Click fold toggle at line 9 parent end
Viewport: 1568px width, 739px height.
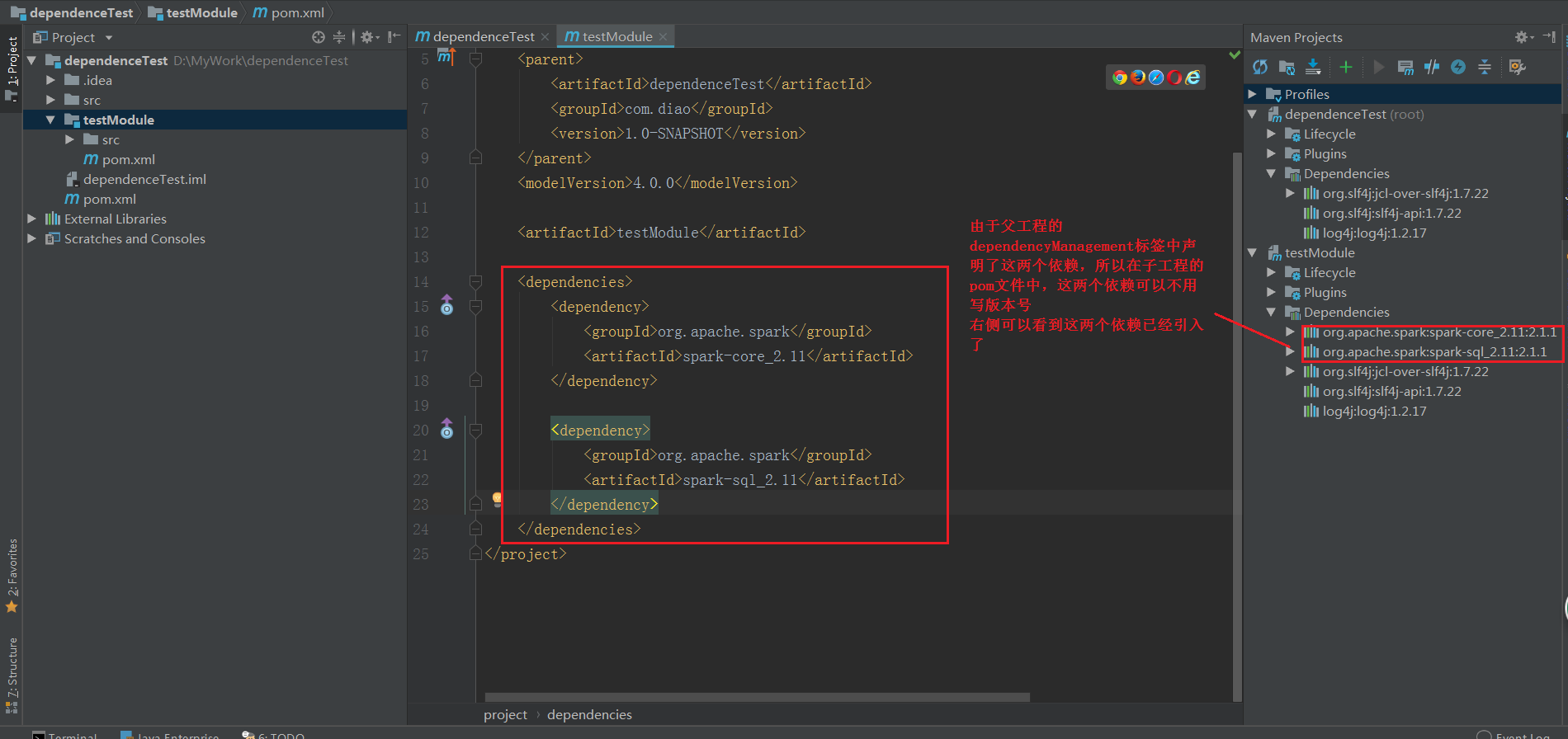(x=475, y=158)
